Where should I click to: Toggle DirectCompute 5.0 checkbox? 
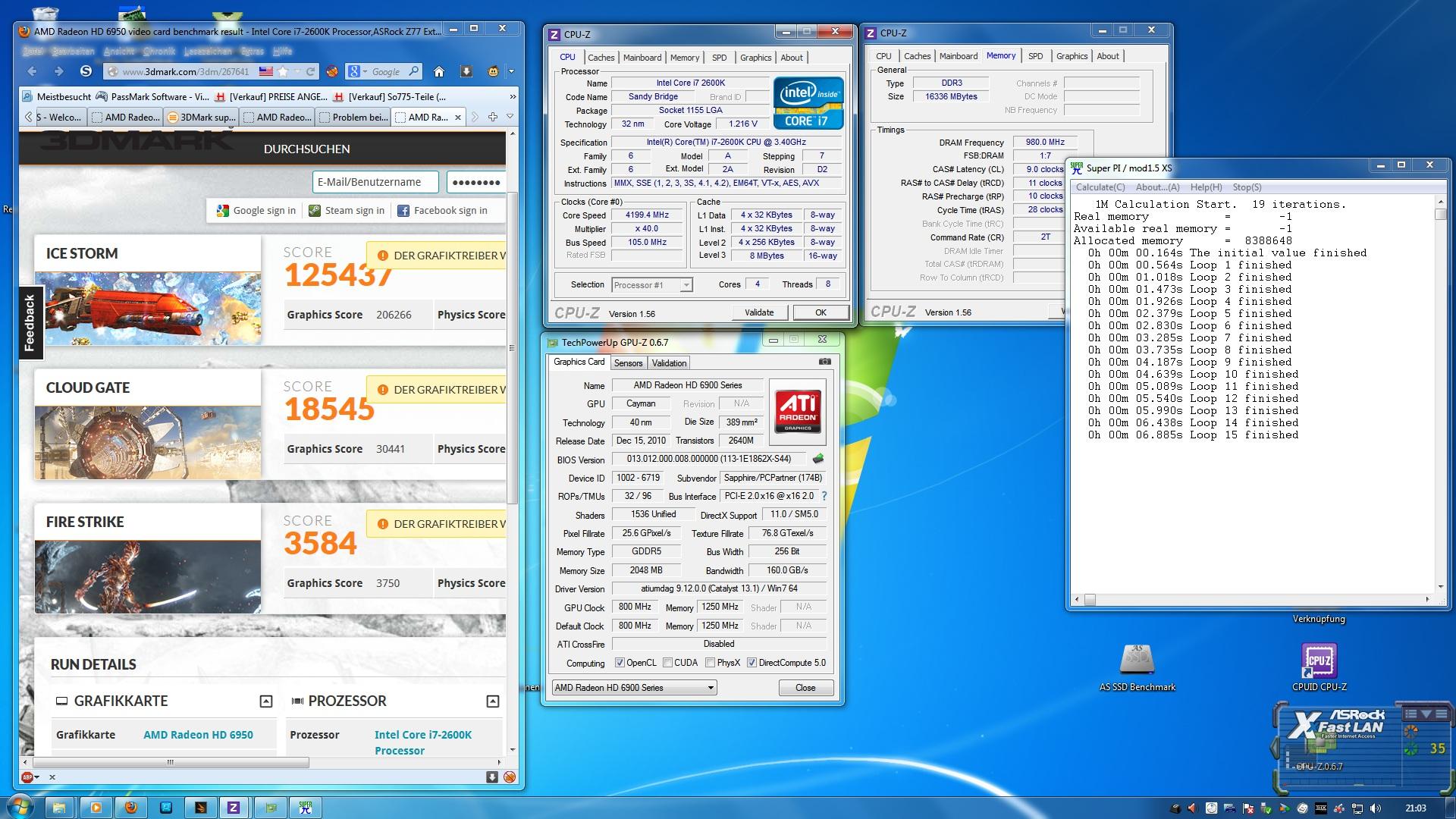click(752, 663)
